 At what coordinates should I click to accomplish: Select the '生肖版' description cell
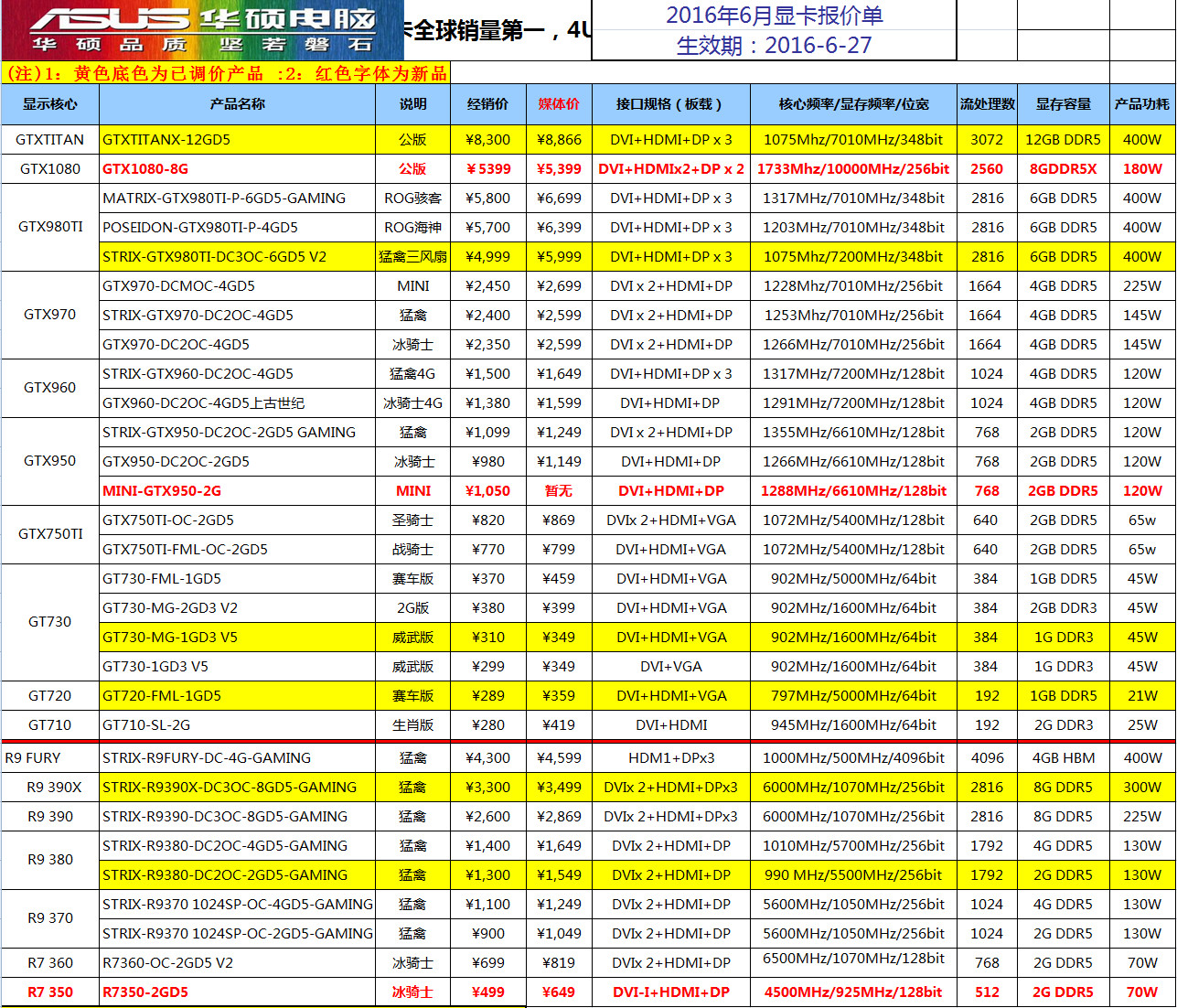[x=413, y=725]
